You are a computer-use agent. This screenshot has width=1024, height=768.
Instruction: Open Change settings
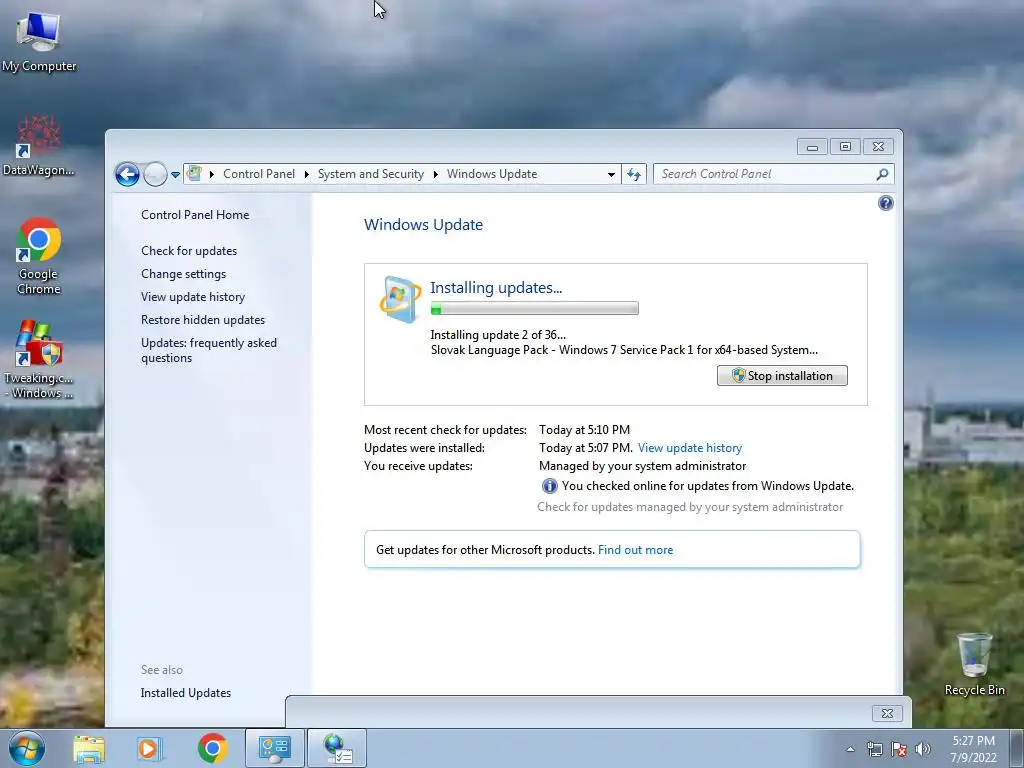184,274
